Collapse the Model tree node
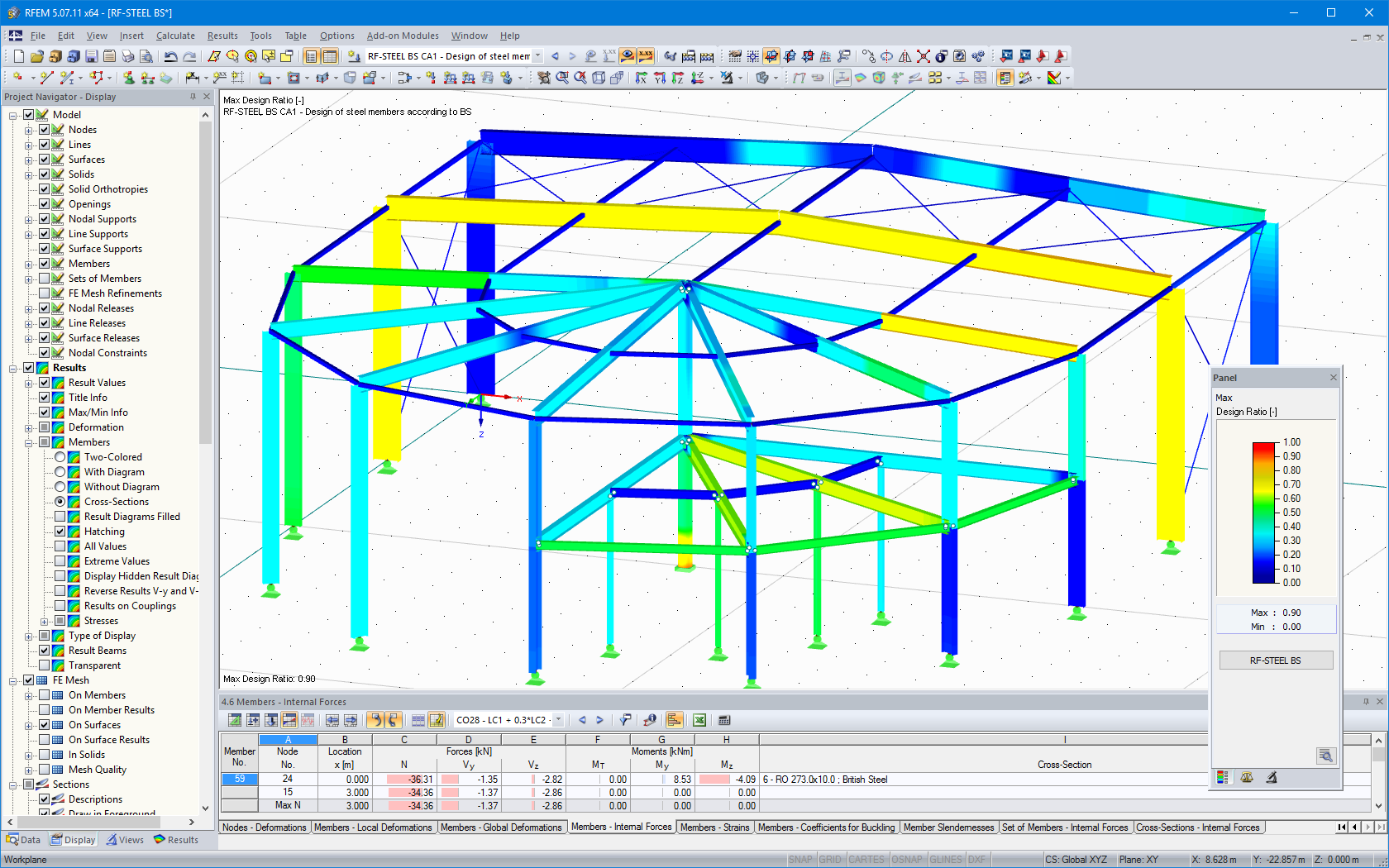Viewport: 1389px width, 868px height. pos(13,115)
